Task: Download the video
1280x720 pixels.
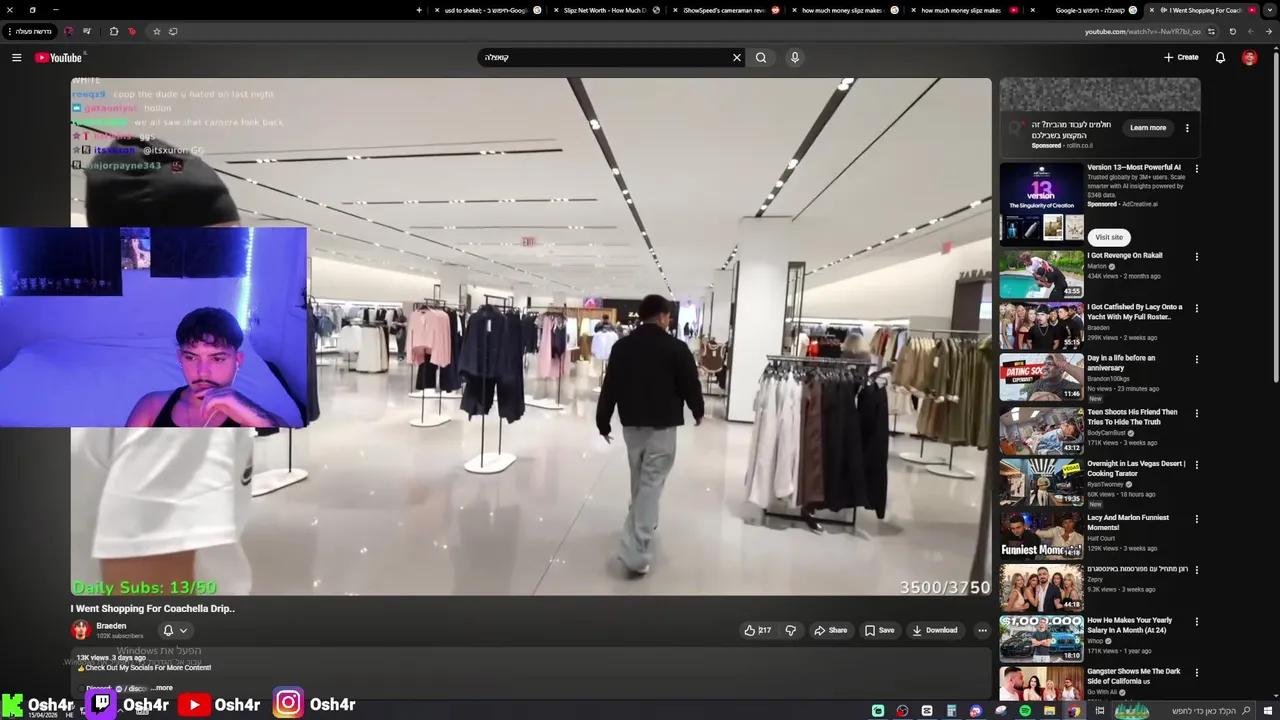Action: pyautogui.click(x=935, y=630)
